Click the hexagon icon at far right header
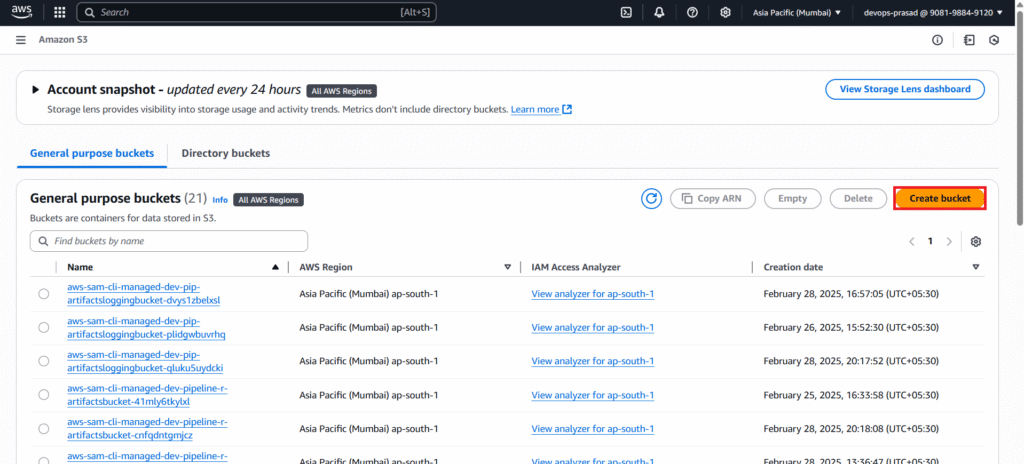 point(994,40)
